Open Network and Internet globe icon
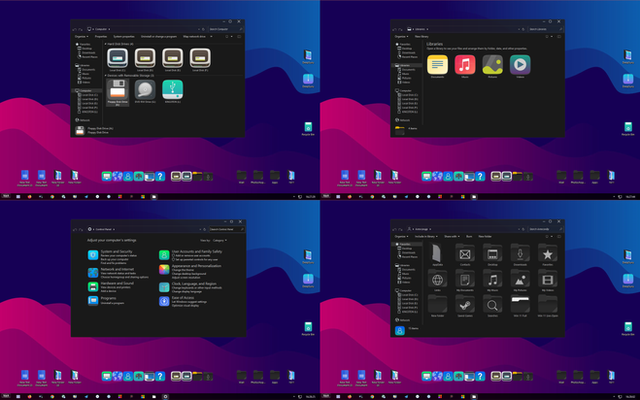Image resolution: width=640 pixels, height=400 pixels. click(x=93, y=272)
